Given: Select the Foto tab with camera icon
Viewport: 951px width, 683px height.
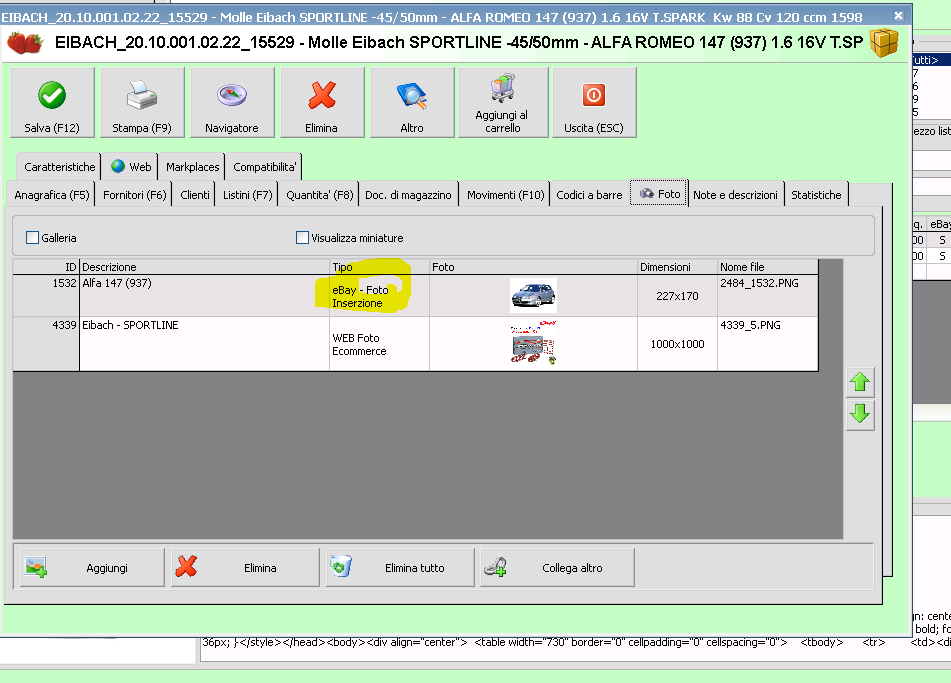Looking at the screenshot, I should 659,193.
